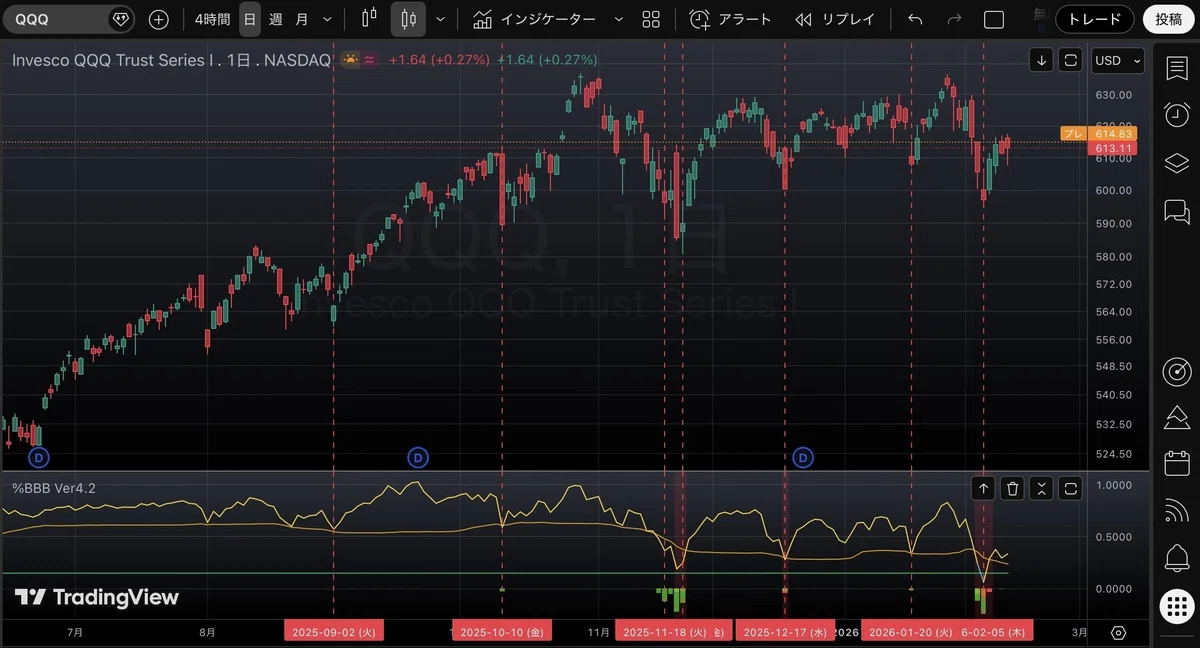This screenshot has width=1200, height=648.
Task: Click the sun market-status icon
Action: 351,60
